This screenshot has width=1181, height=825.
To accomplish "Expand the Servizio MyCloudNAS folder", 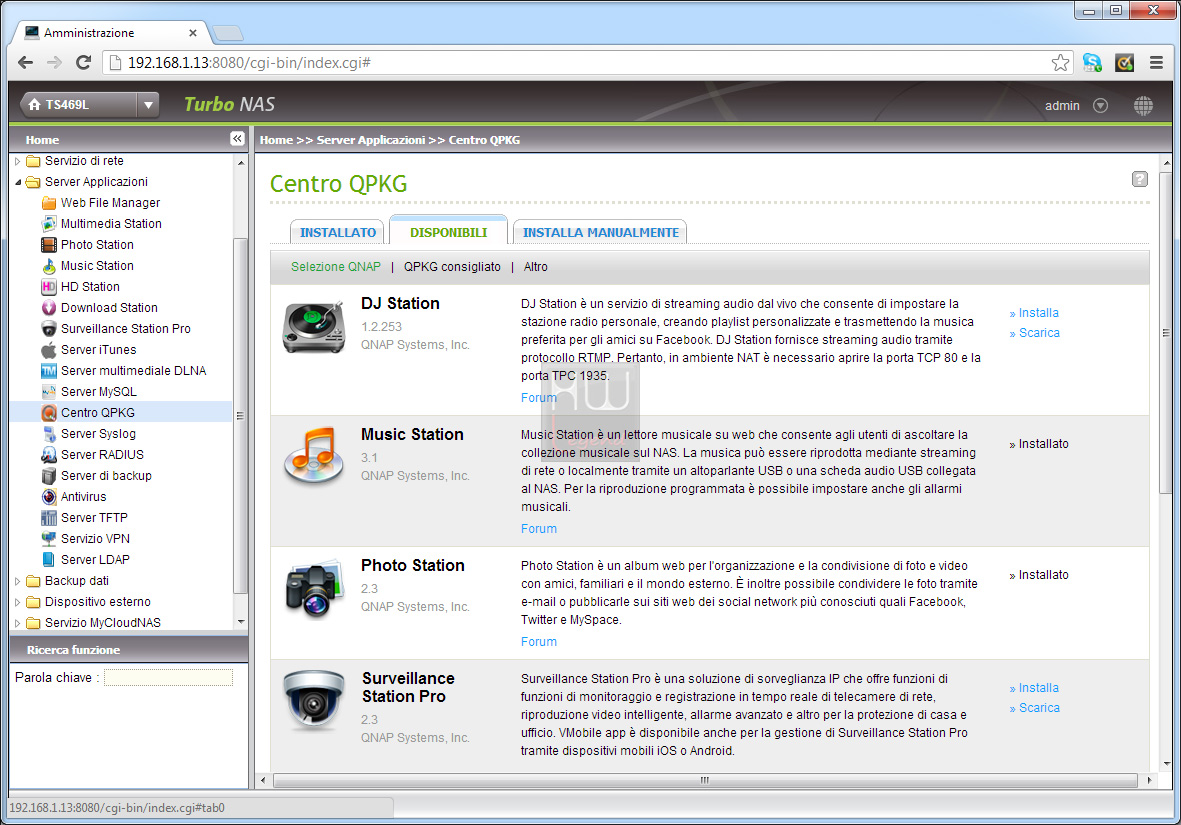I will 17,623.
